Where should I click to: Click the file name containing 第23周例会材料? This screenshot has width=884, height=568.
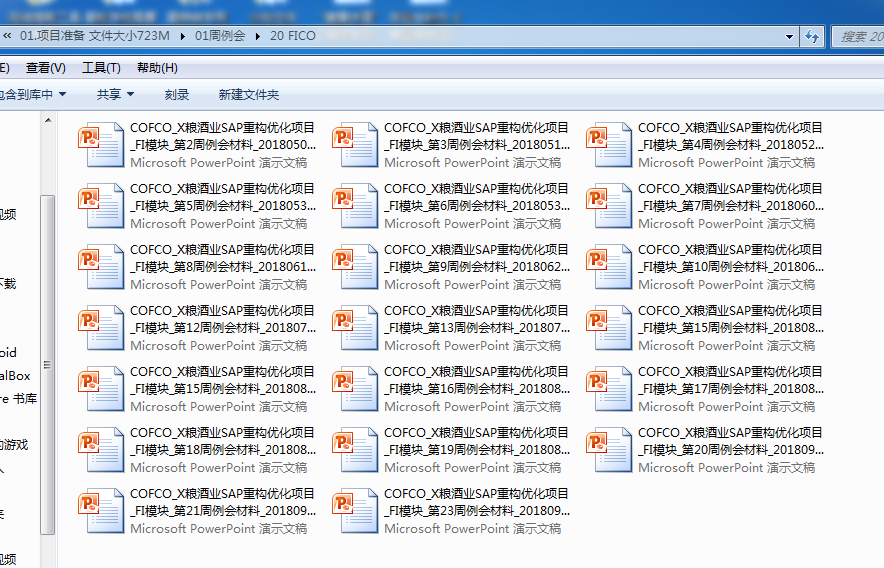[x=477, y=502]
